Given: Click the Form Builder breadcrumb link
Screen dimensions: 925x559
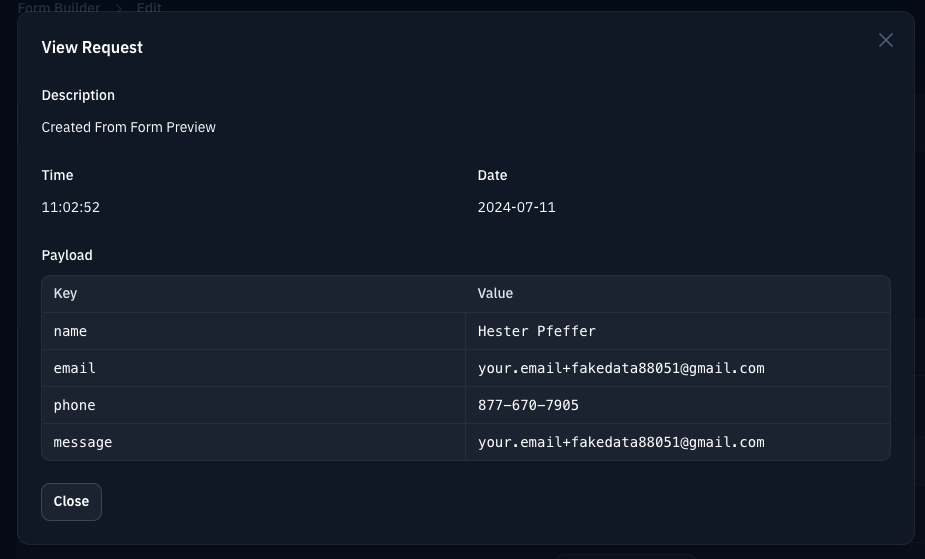Looking at the screenshot, I should tap(59, 7).
